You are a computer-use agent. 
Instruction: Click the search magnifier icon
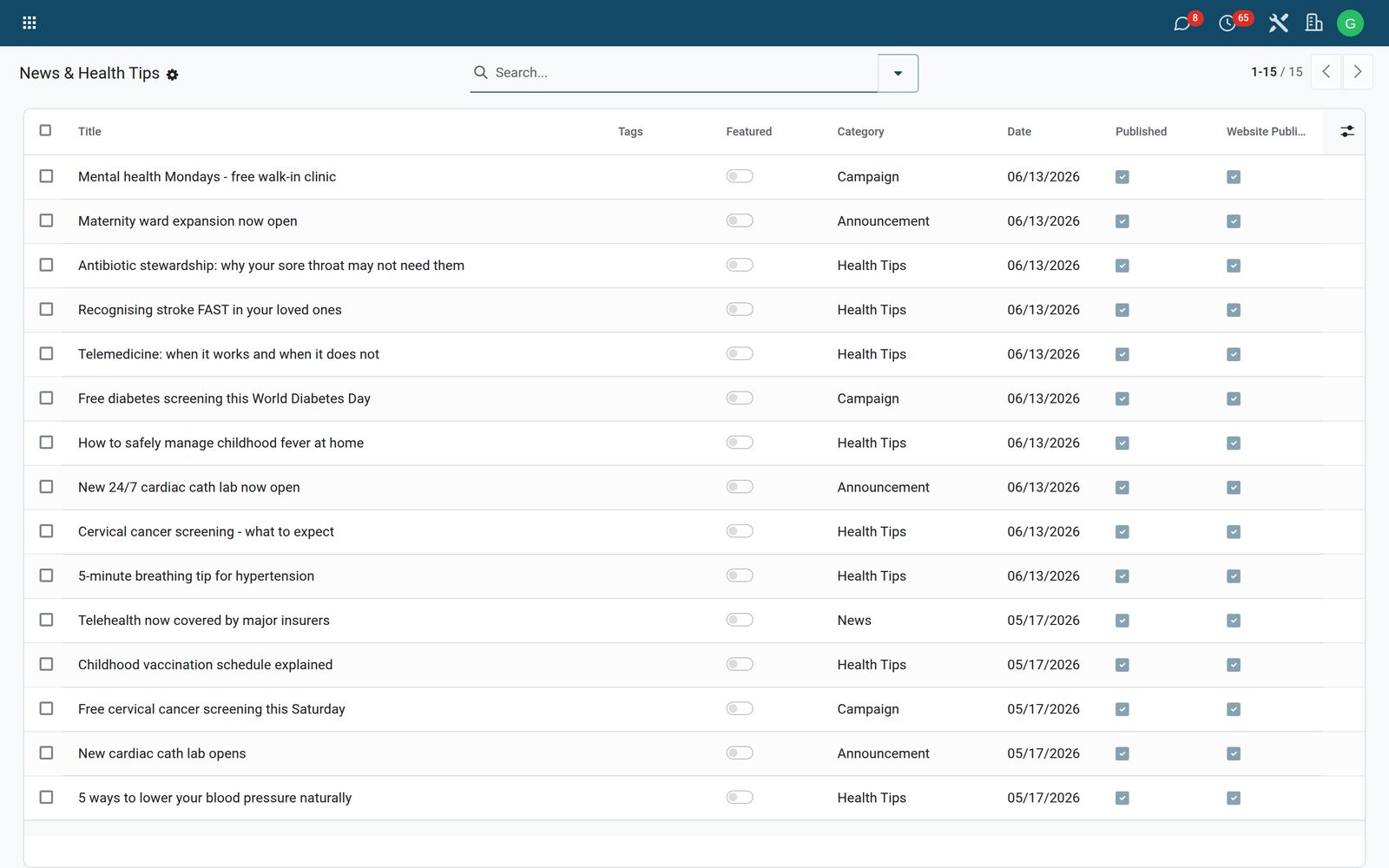[x=480, y=72]
